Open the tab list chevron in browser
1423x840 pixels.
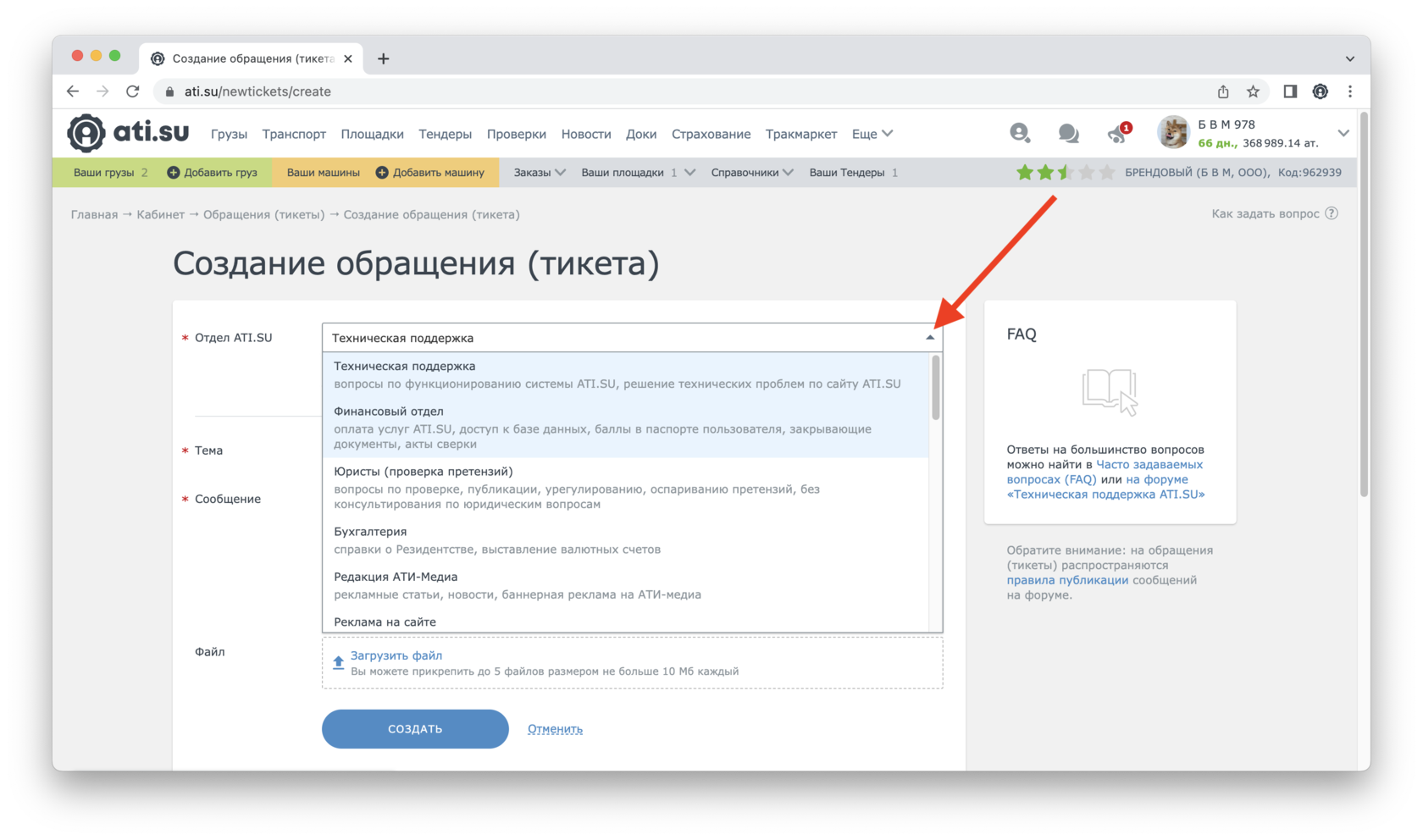[x=1350, y=58]
